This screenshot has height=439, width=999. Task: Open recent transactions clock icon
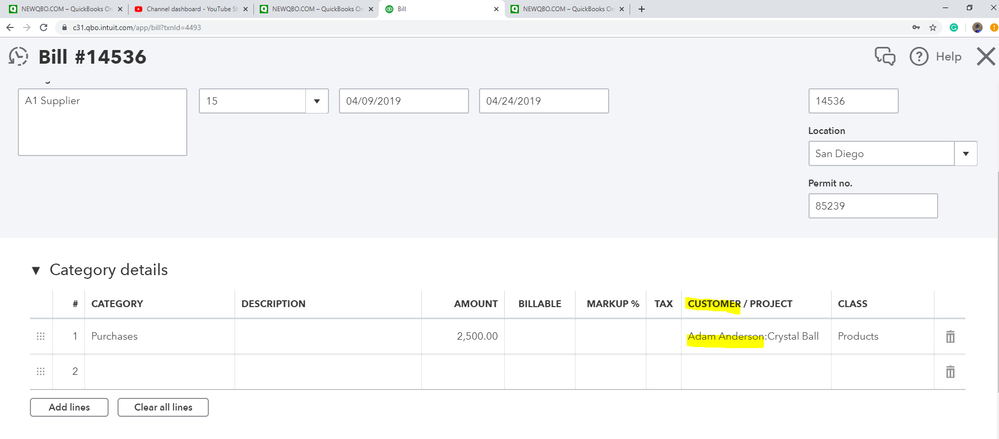click(x=18, y=57)
